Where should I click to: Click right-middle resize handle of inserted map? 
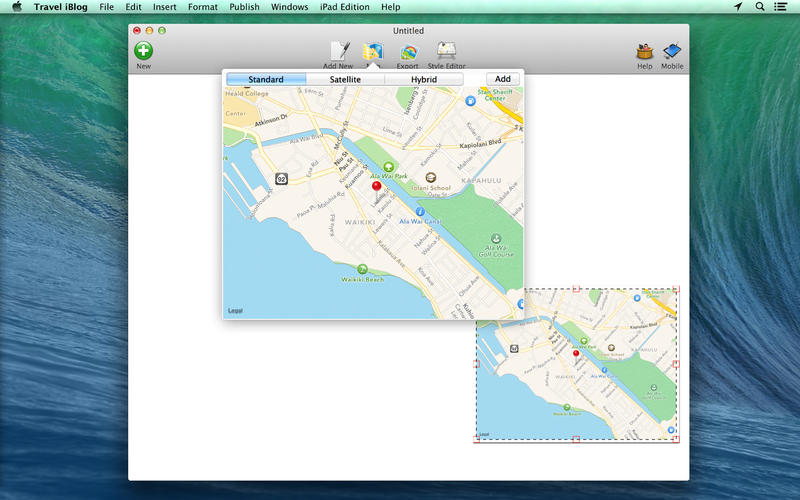tap(677, 364)
